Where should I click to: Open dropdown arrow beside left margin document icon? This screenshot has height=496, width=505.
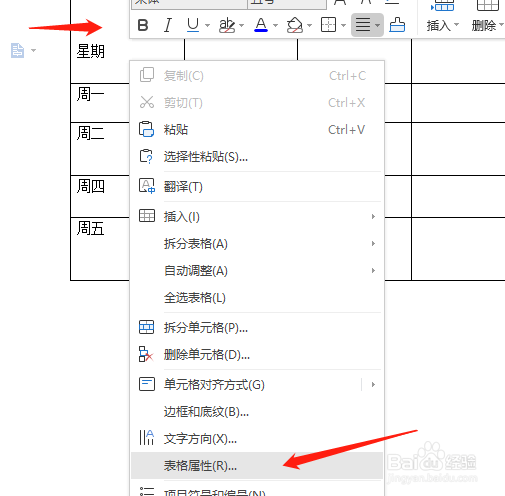click(x=33, y=51)
